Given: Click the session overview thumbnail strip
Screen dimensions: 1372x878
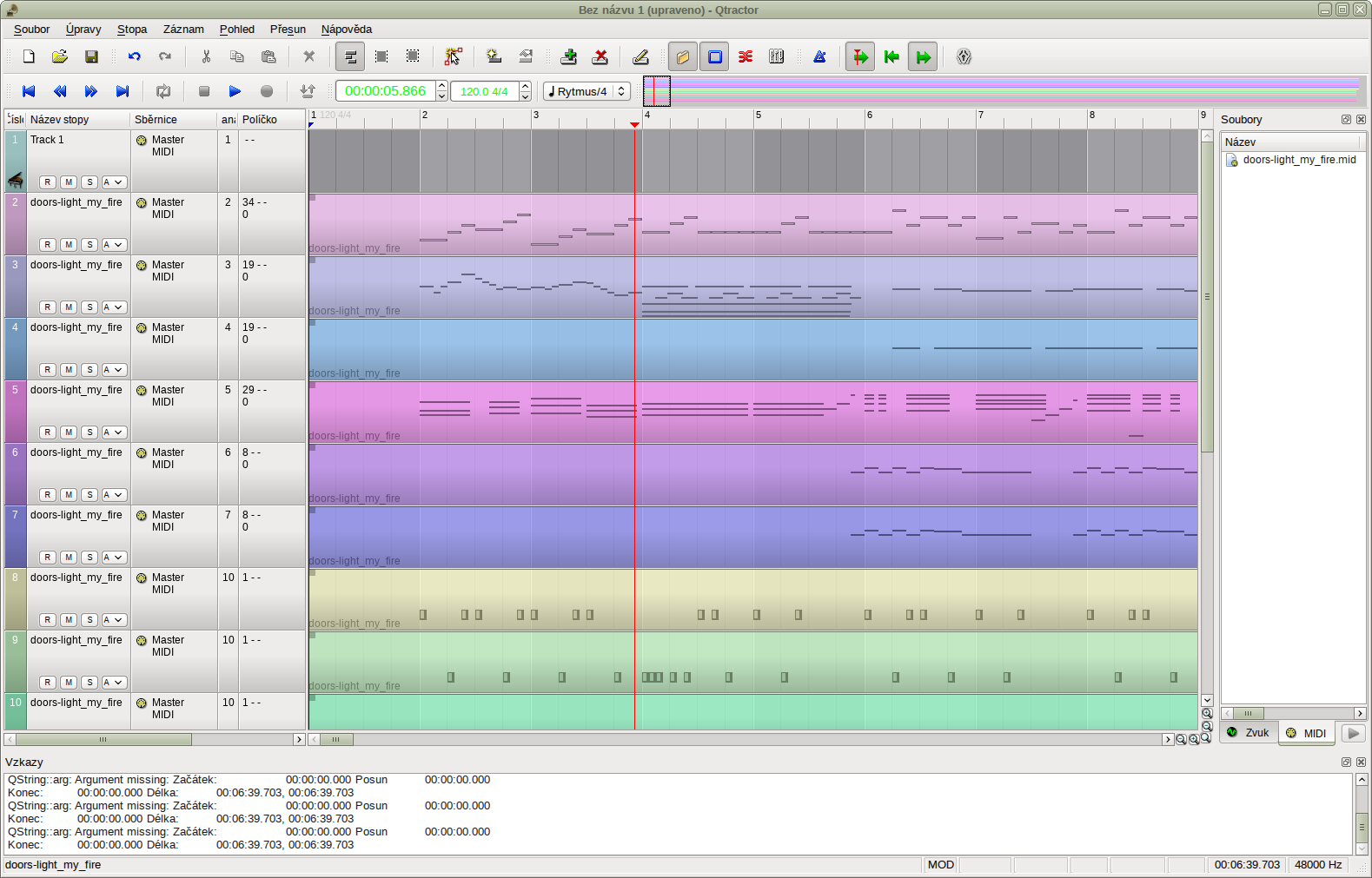Looking at the screenshot, I should pyautogui.click(x=1004, y=91).
